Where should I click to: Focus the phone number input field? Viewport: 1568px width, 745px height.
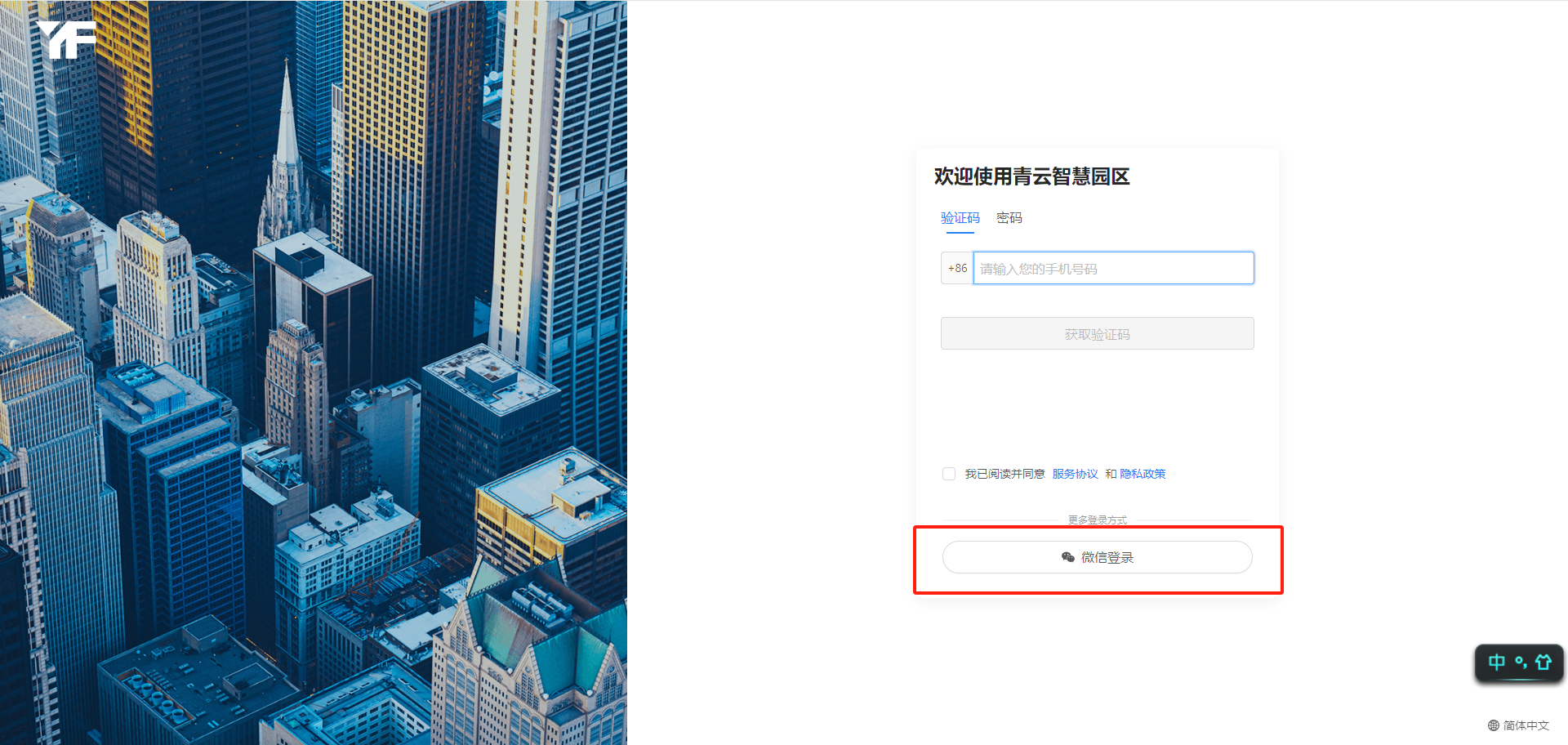[1113, 268]
